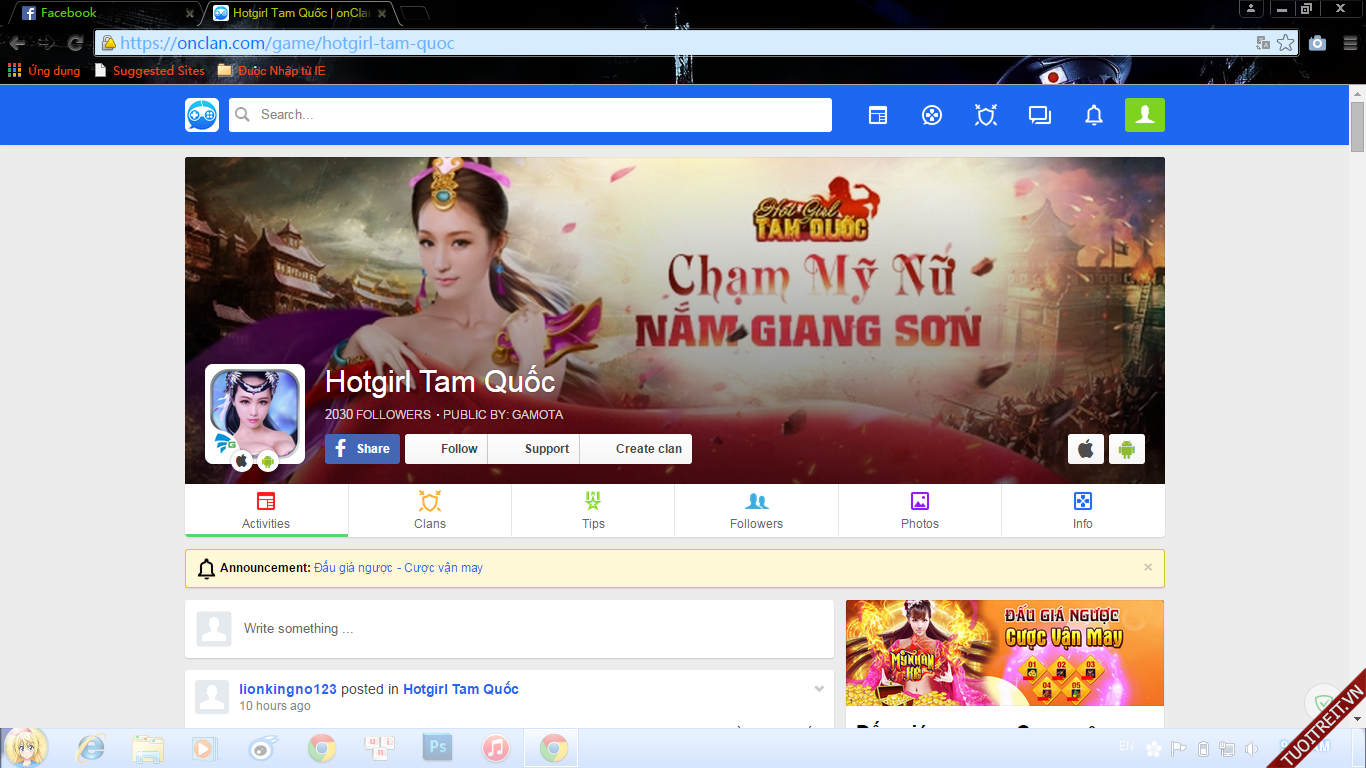Click the green user profile icon
Image resolution: width=1366 pixels, height=768 pixels.
[1144, 115]
